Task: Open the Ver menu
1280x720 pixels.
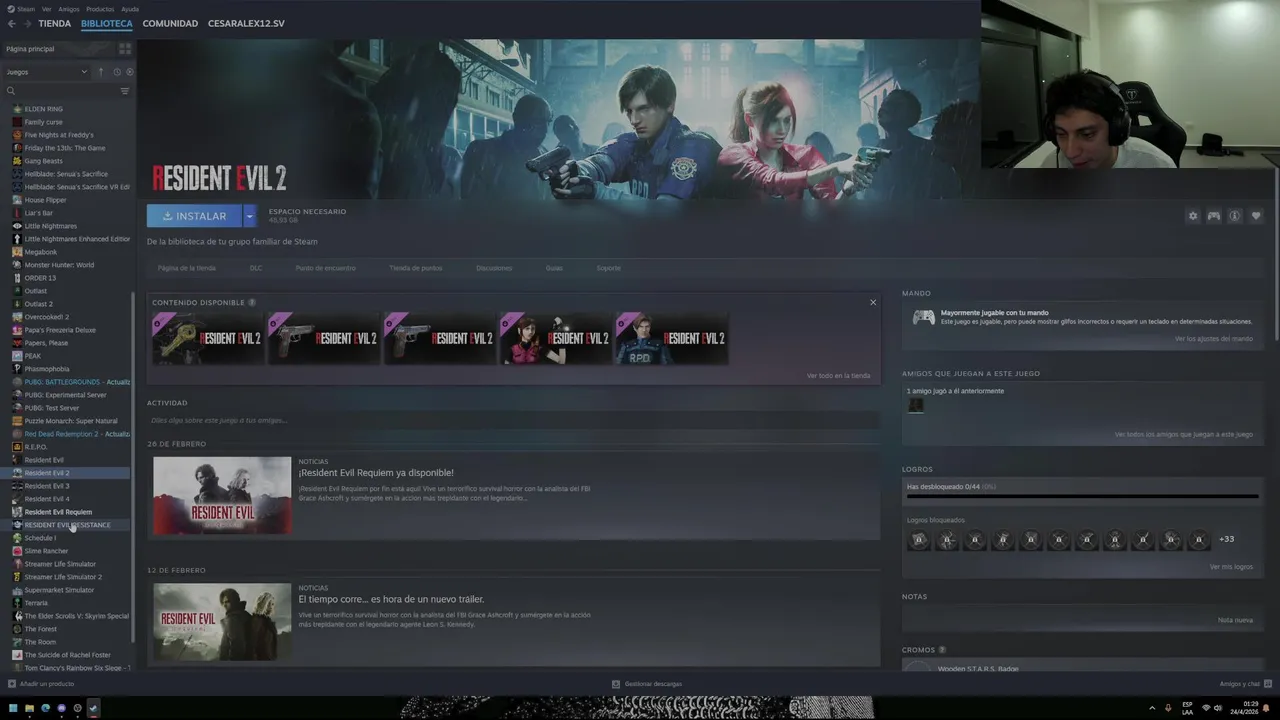Action: pos(47,9)
